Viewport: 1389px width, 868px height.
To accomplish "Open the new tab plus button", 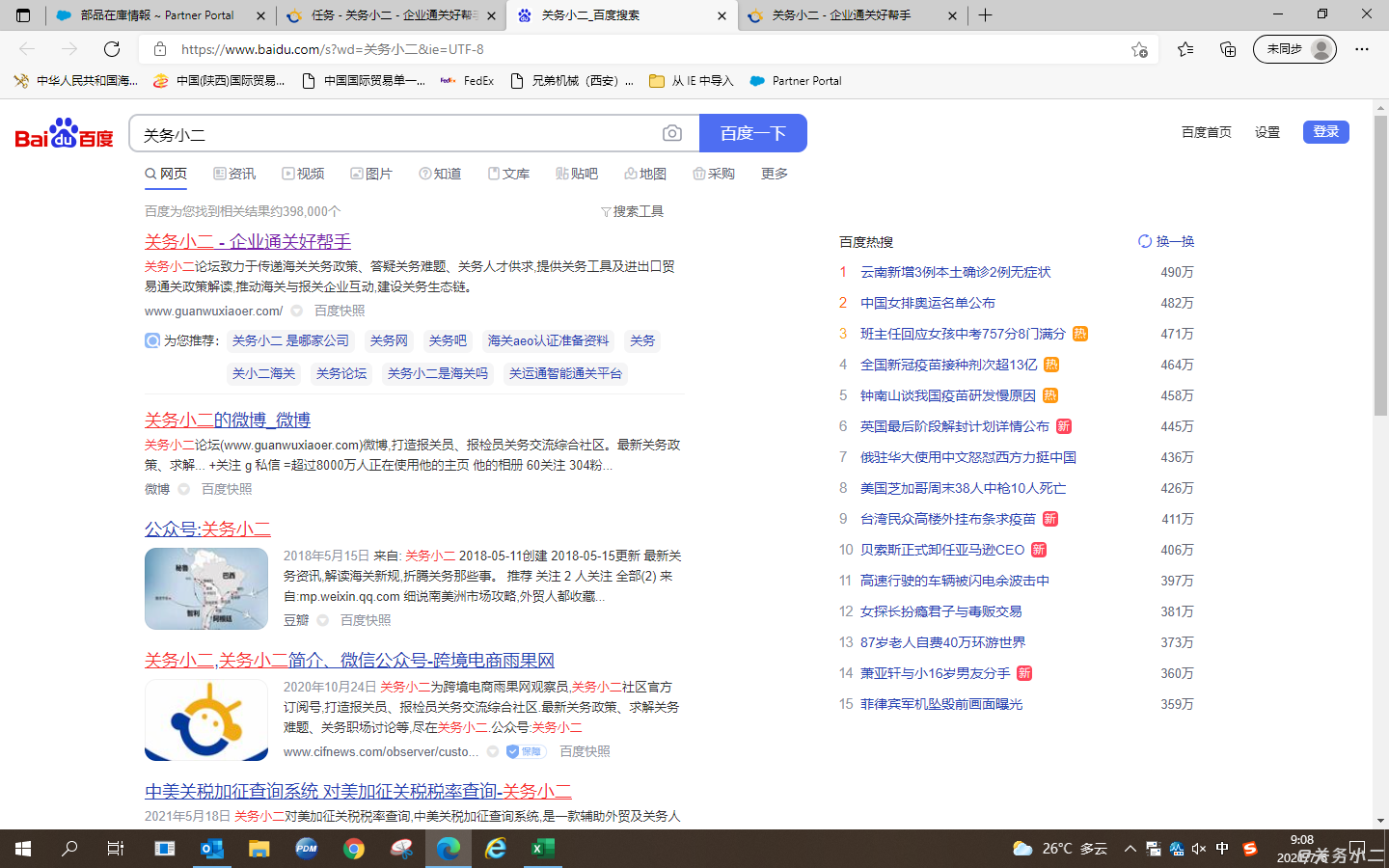I will [985, 15].
